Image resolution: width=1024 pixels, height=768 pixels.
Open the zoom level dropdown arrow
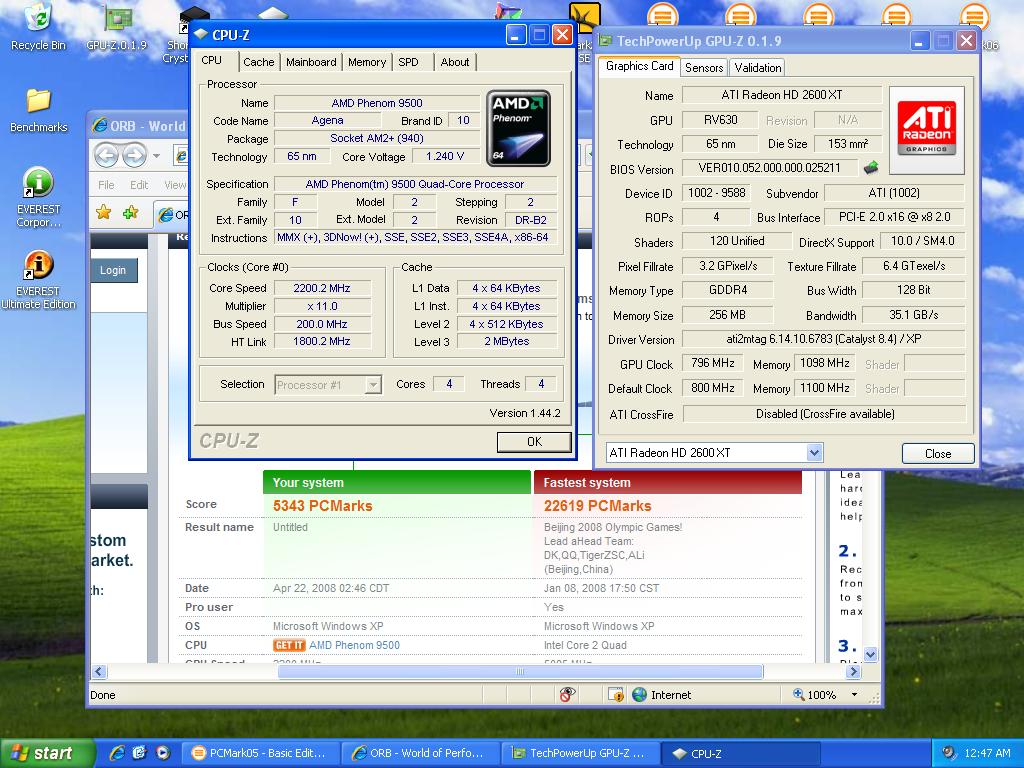[x=854, y=694]
